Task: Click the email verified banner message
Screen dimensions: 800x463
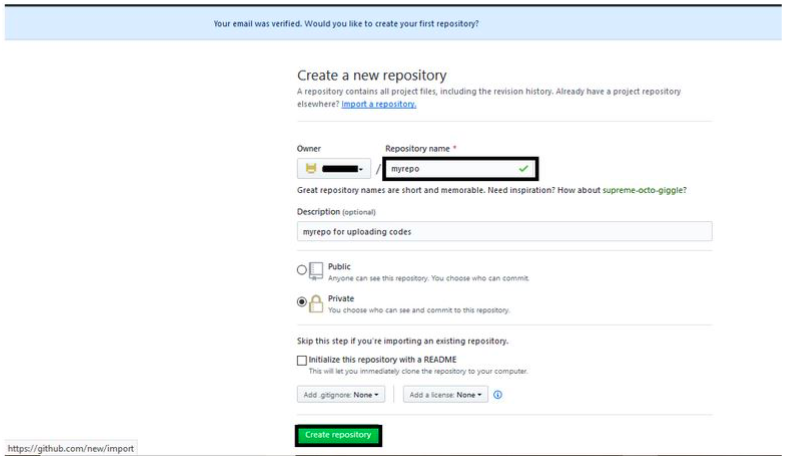Action: (x=346, y=23)
